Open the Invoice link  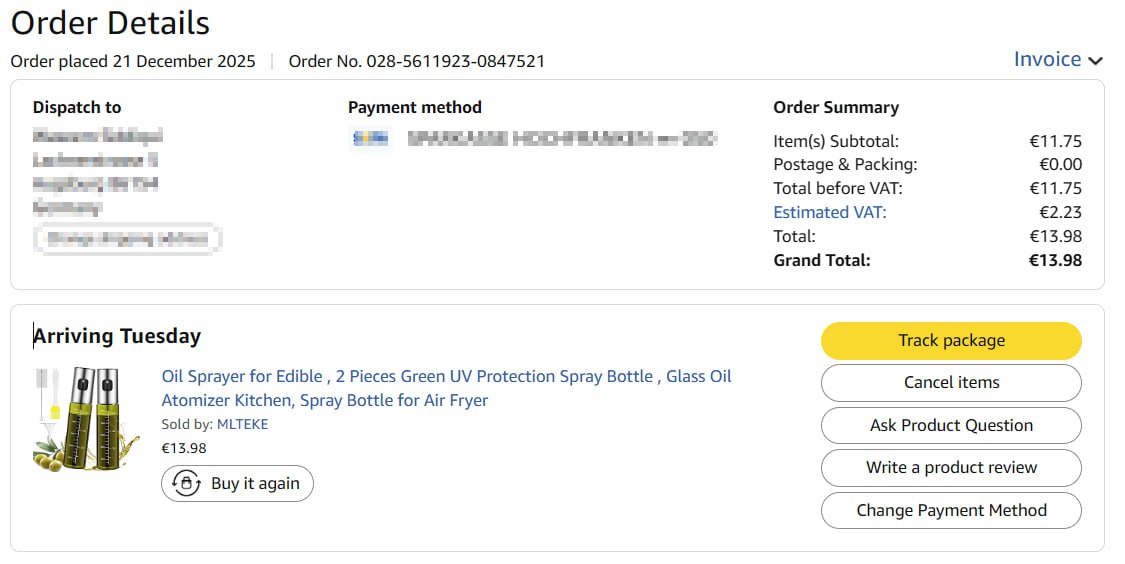(x=1047, y=60)
